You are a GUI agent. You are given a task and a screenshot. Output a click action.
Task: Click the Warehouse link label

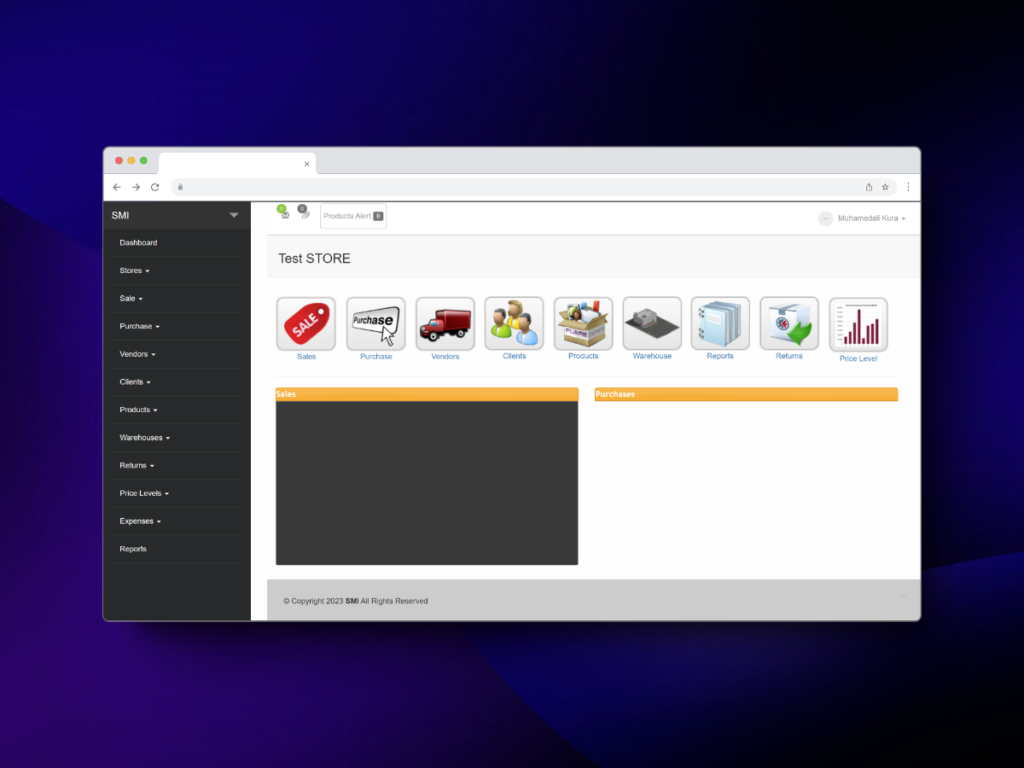tap(652, 356)
